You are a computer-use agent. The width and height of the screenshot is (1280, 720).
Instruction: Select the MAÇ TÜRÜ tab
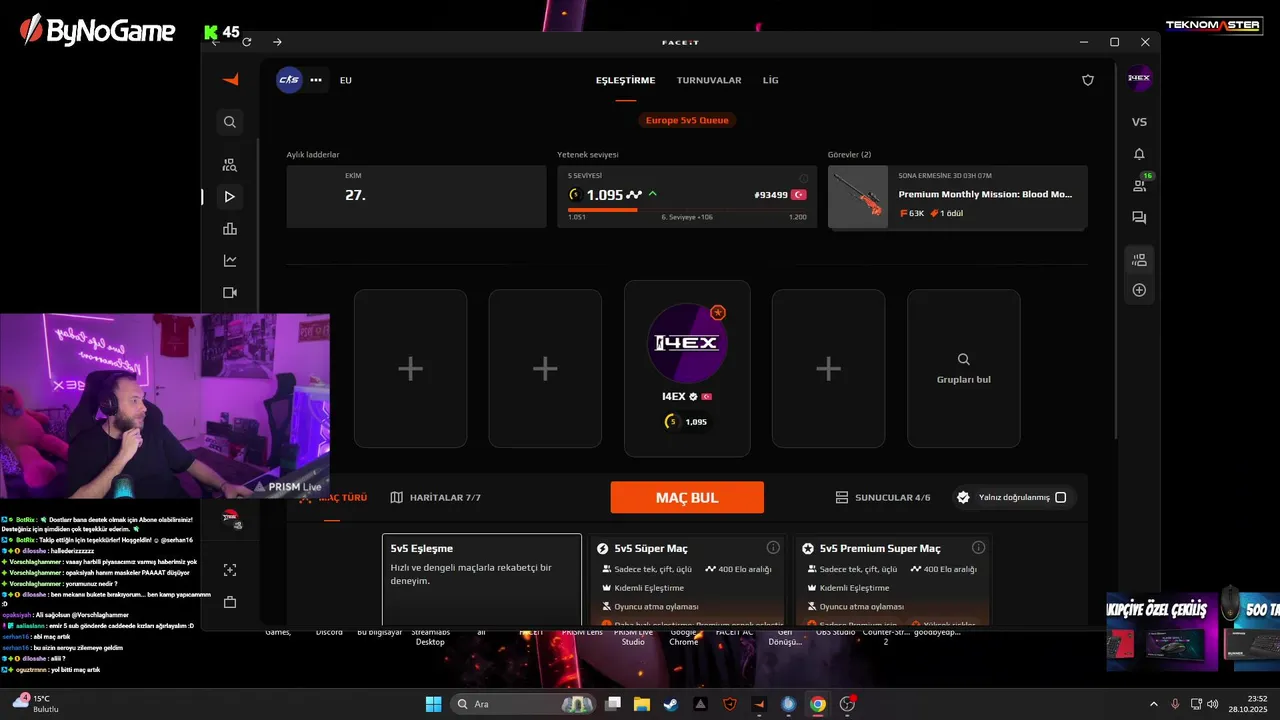pos(333,497)
